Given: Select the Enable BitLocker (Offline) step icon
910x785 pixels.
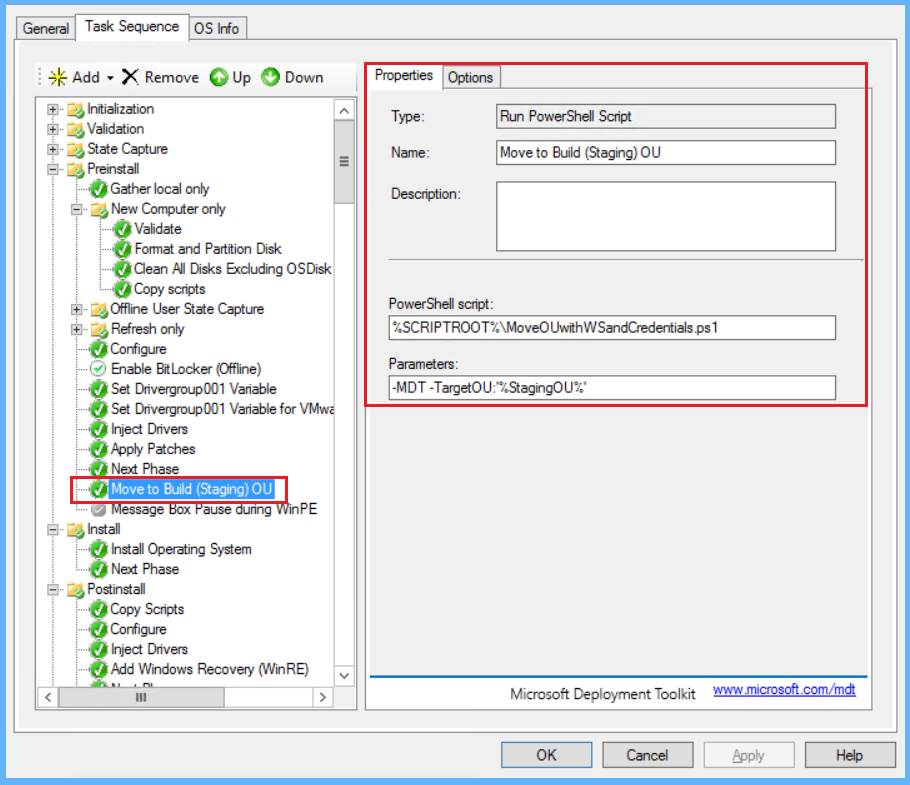Looking at the screenshot, I should click(98, 369).
